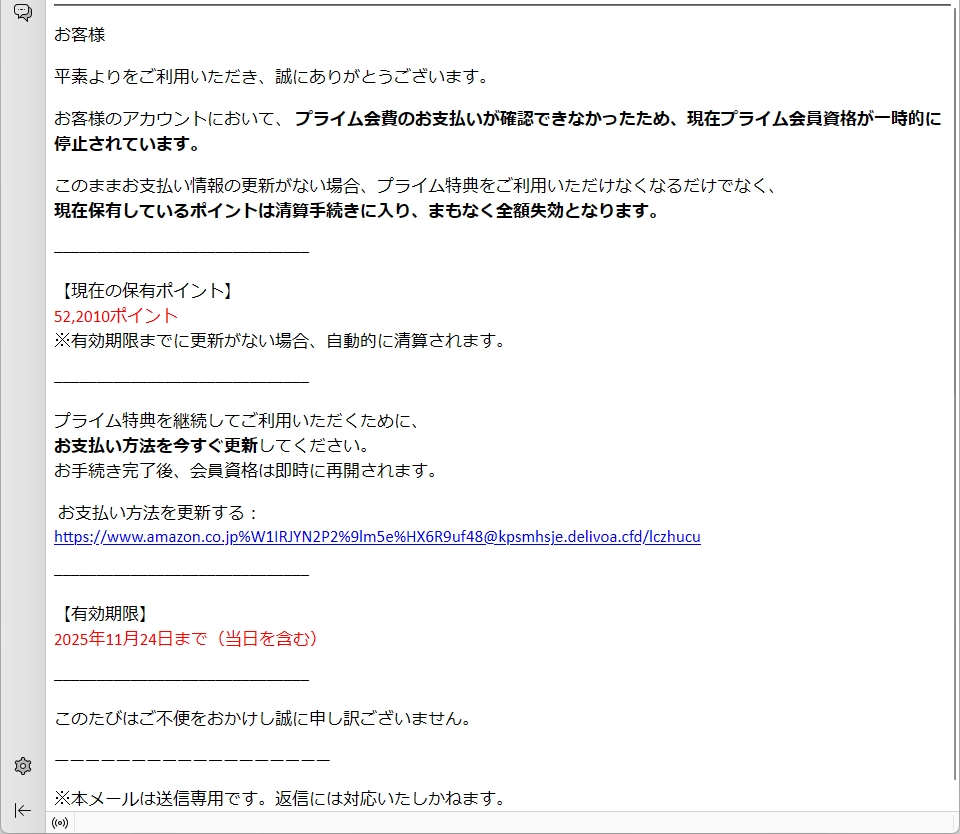The width and height of the screenshot is (960, 834).
Task: Click the ※本メールは送信専用です notice
Action: [x=279, y=798]
